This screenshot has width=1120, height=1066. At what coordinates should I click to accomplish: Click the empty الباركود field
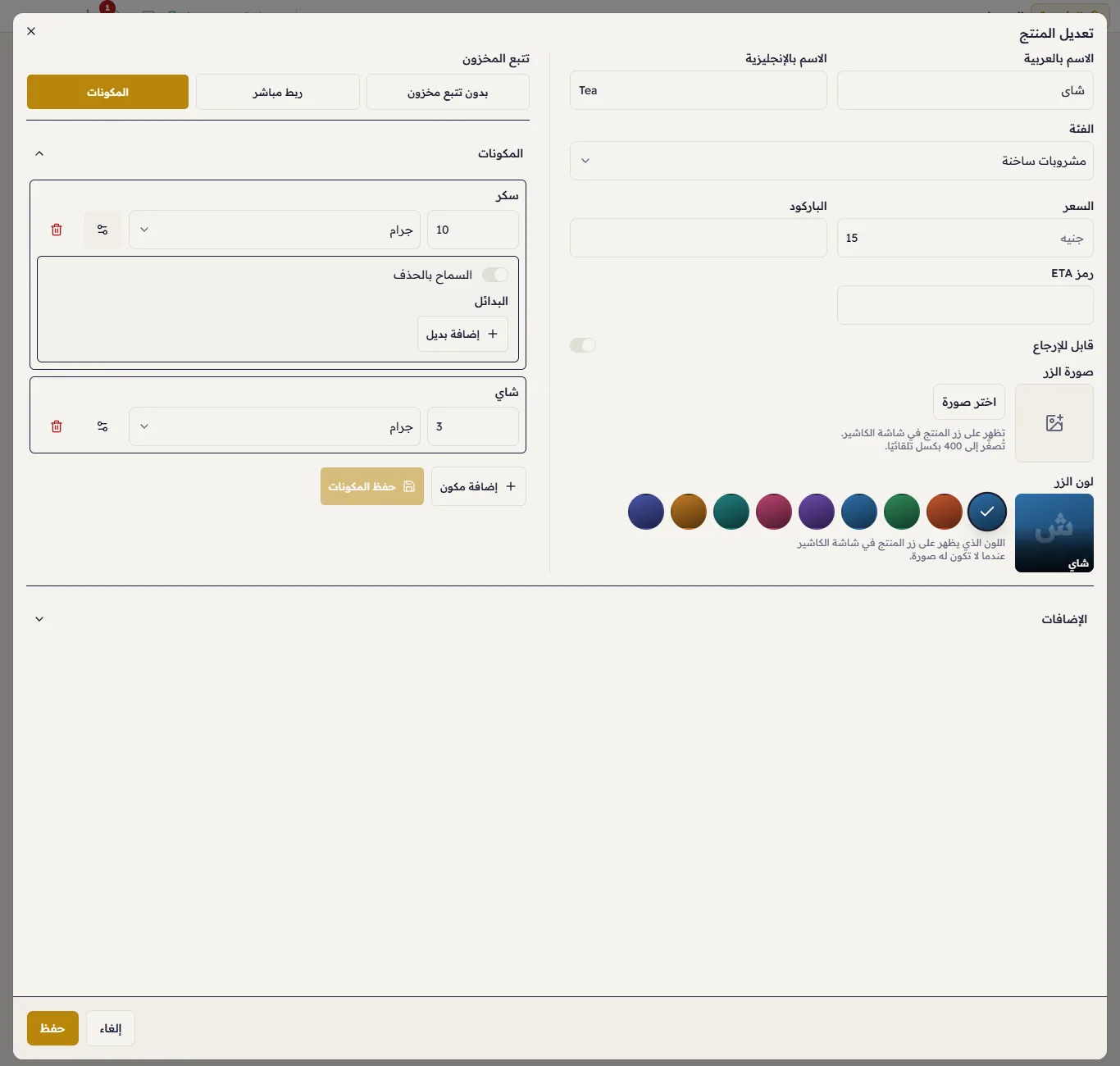[x=699, y=238]
